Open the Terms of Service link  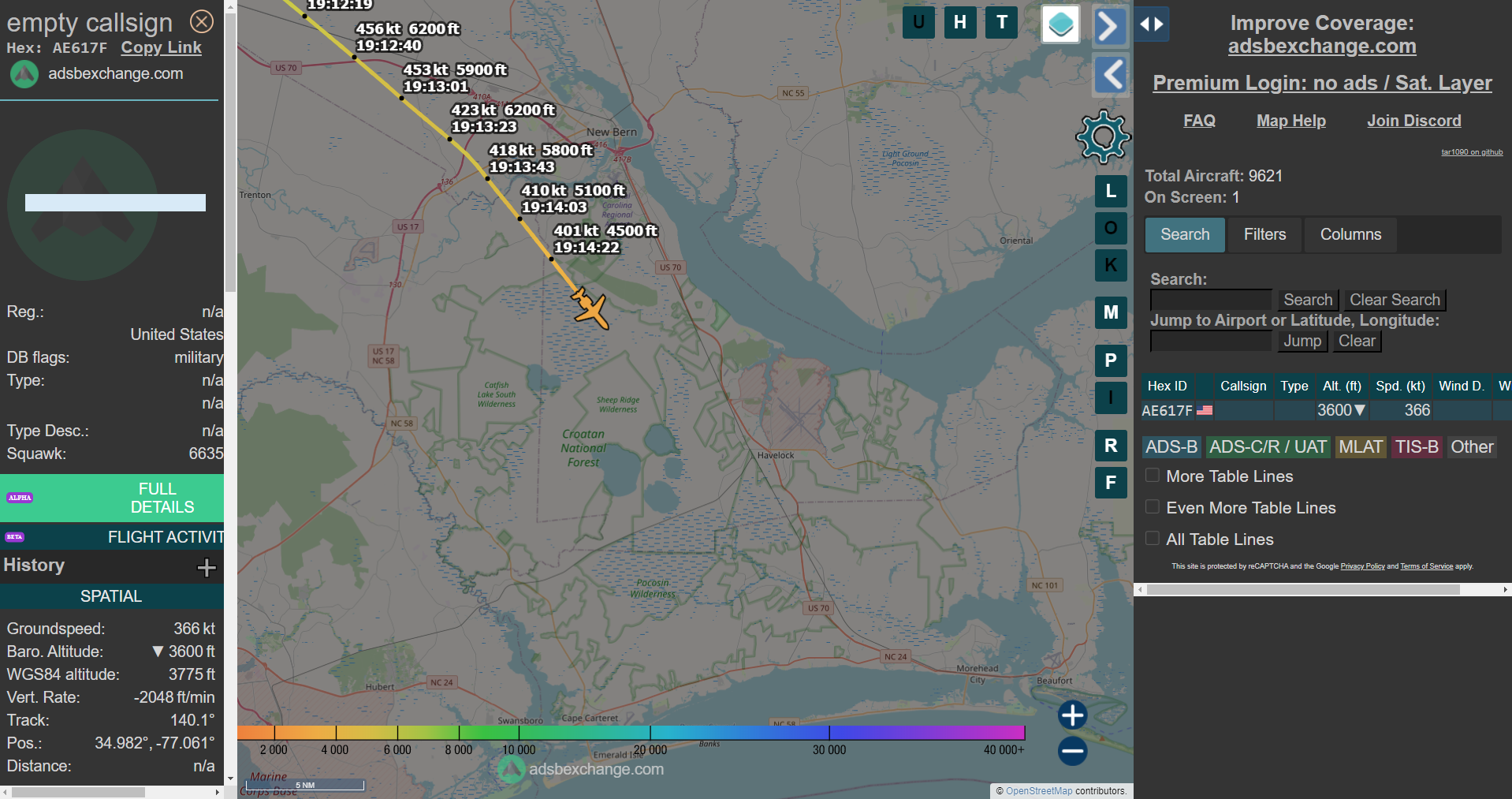(1426, 566)
